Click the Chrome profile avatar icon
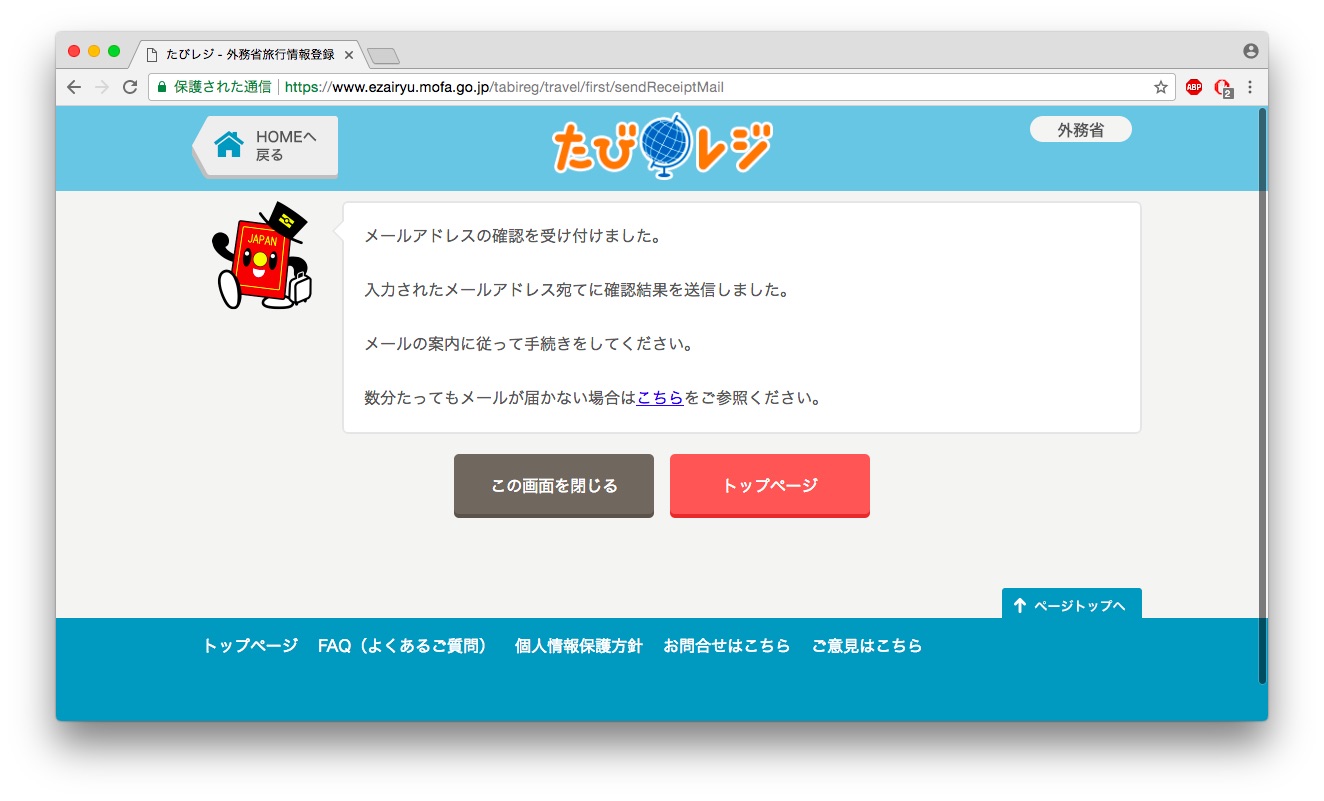The width and height of the screenshot is (1324, 801). click(1250, 51)
